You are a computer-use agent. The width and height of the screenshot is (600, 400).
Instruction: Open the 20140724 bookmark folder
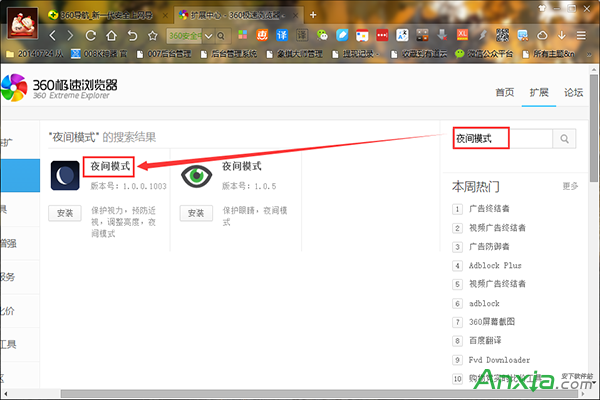pos(35,54)
